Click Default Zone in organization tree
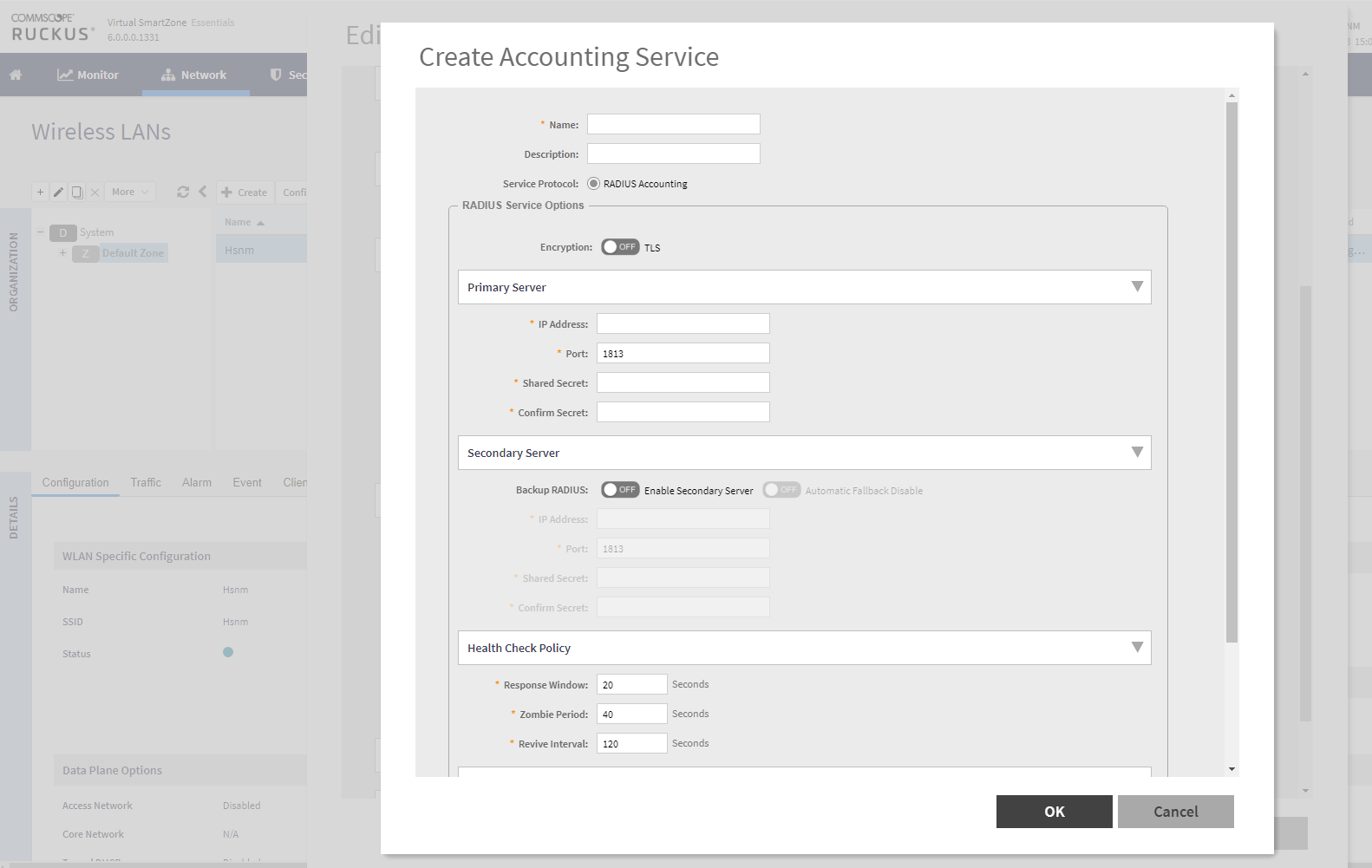 point(133,253)
